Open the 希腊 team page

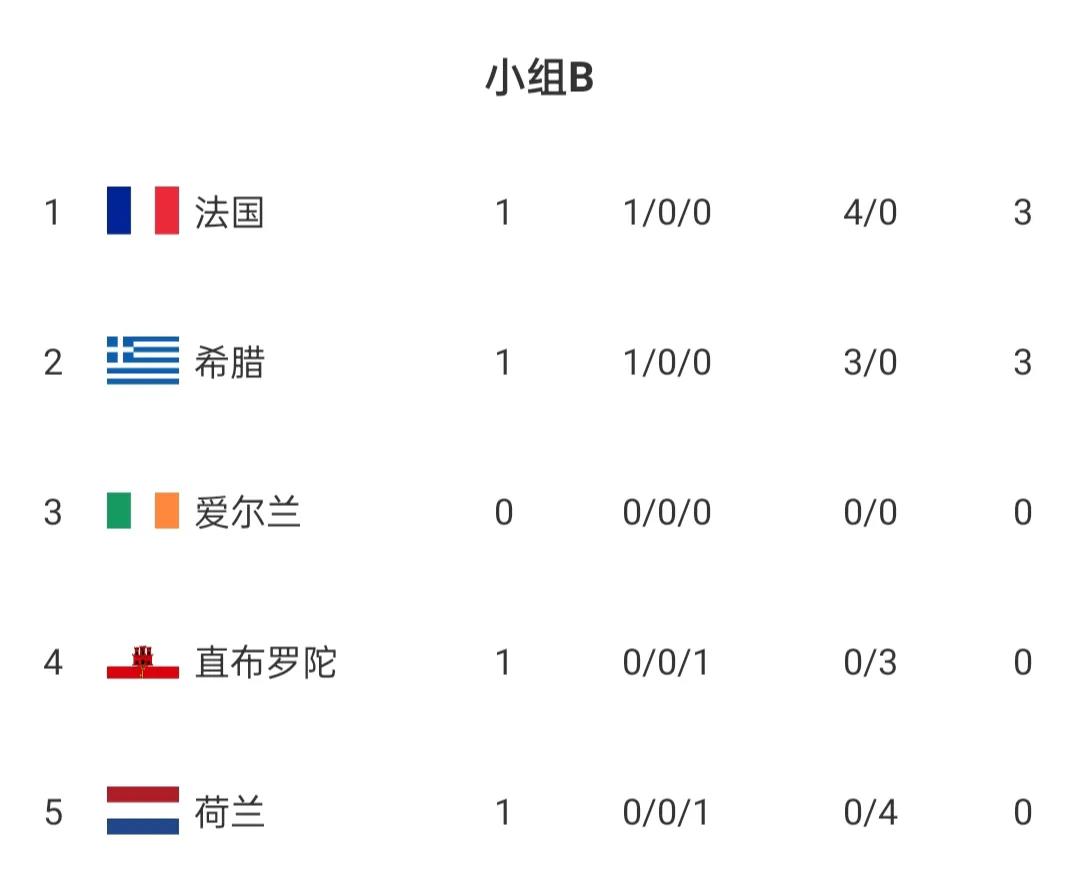click(x=229, y=362)
